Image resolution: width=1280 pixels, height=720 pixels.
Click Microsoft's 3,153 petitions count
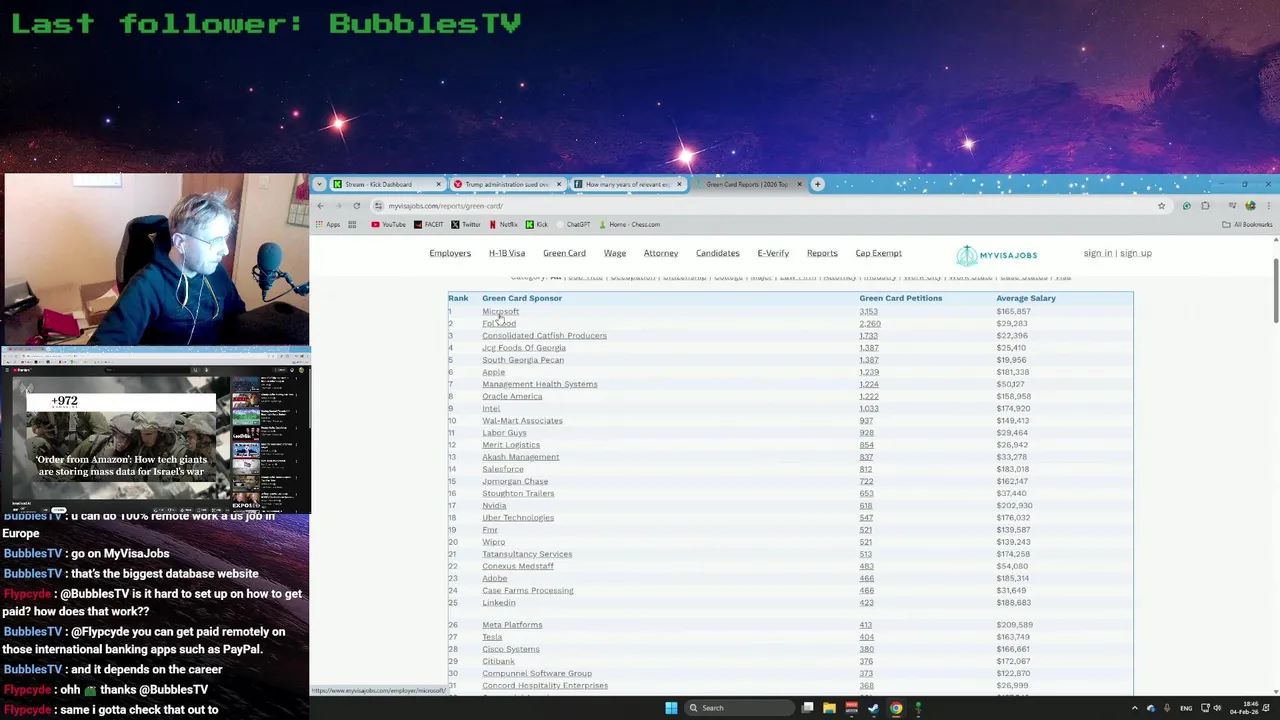(868, 311)
